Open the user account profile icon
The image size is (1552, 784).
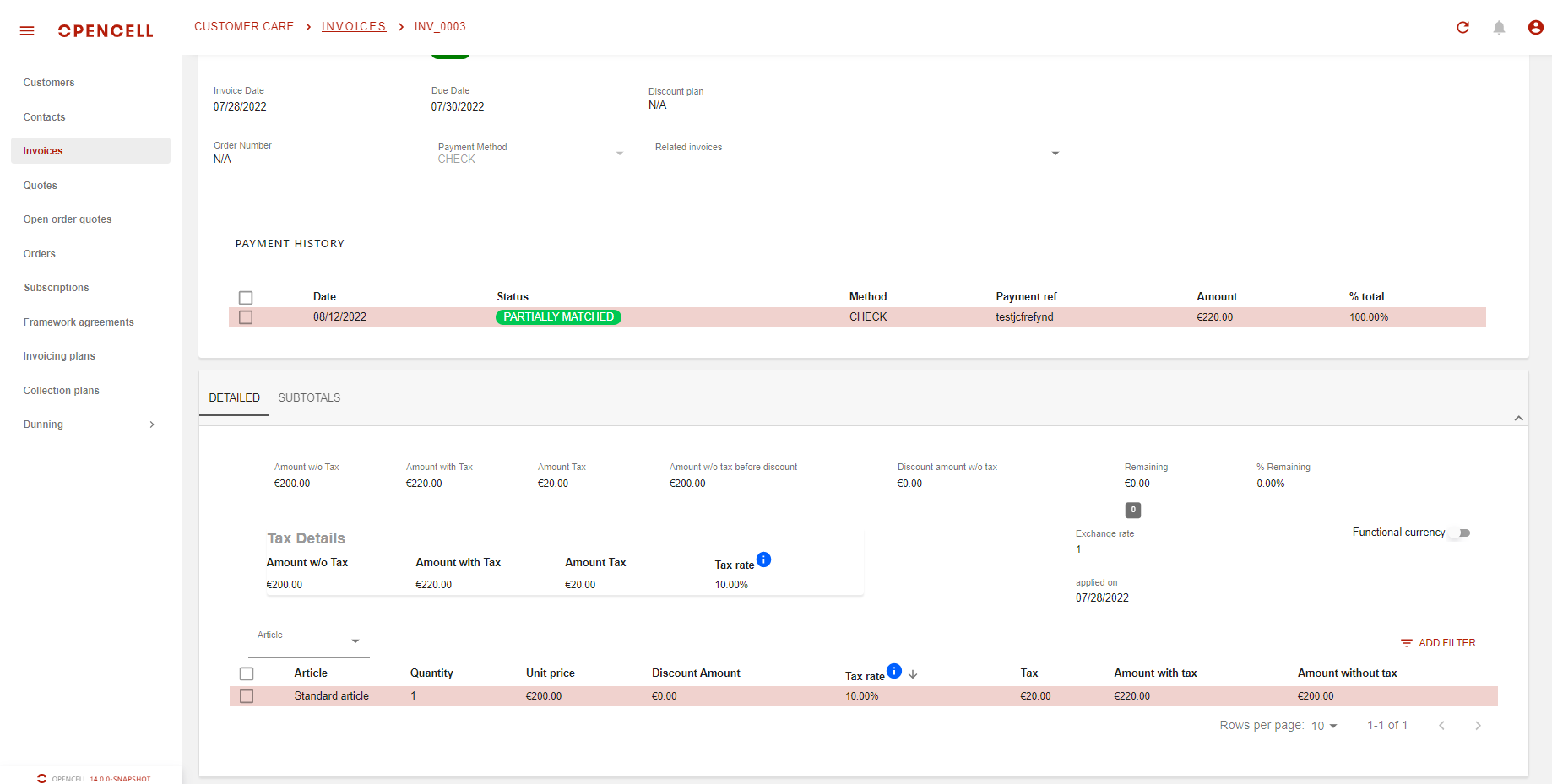[x=1535, y=28]
